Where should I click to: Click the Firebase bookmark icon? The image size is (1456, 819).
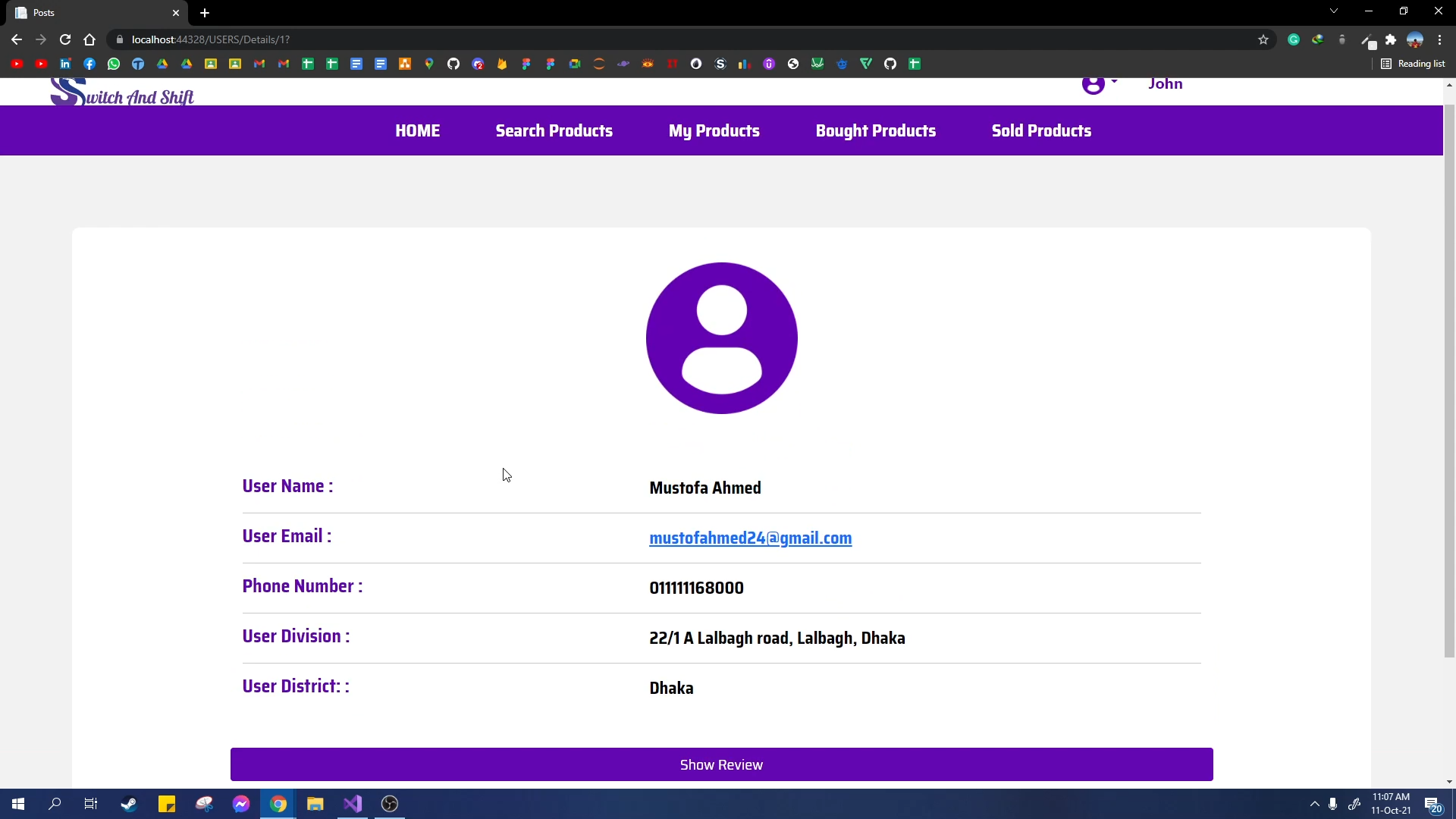pyautogui.click(x=502, y=64)
